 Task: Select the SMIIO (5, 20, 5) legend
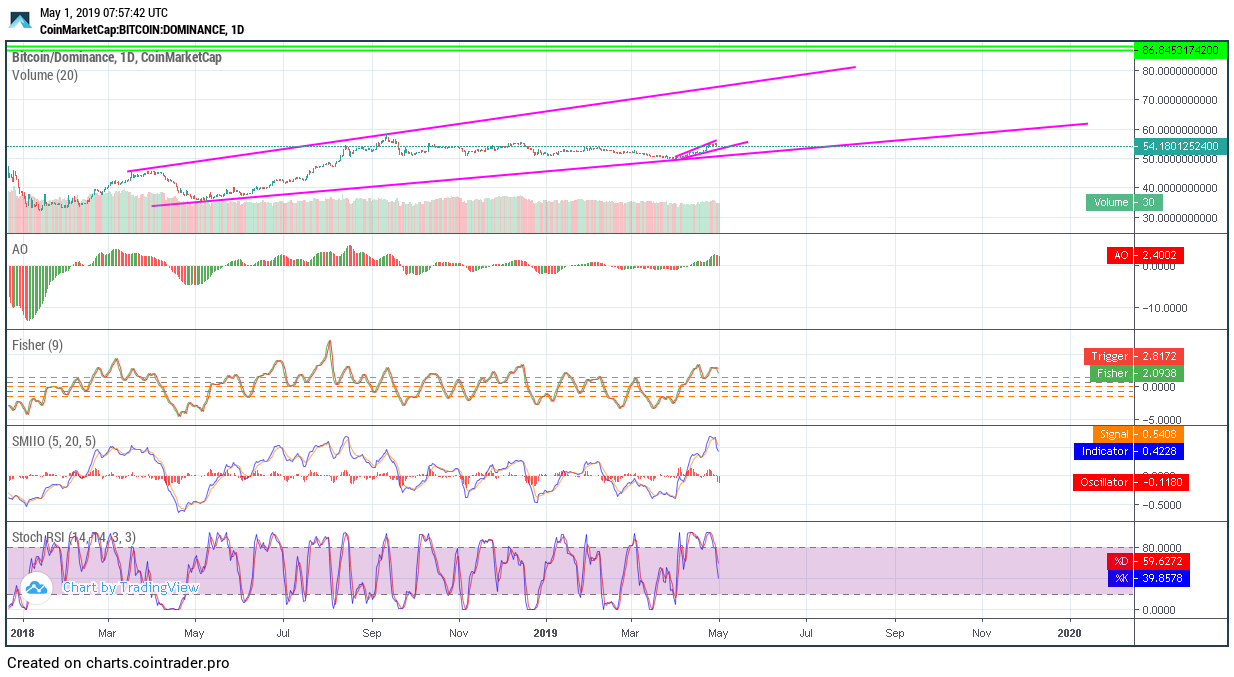[54, 441]
